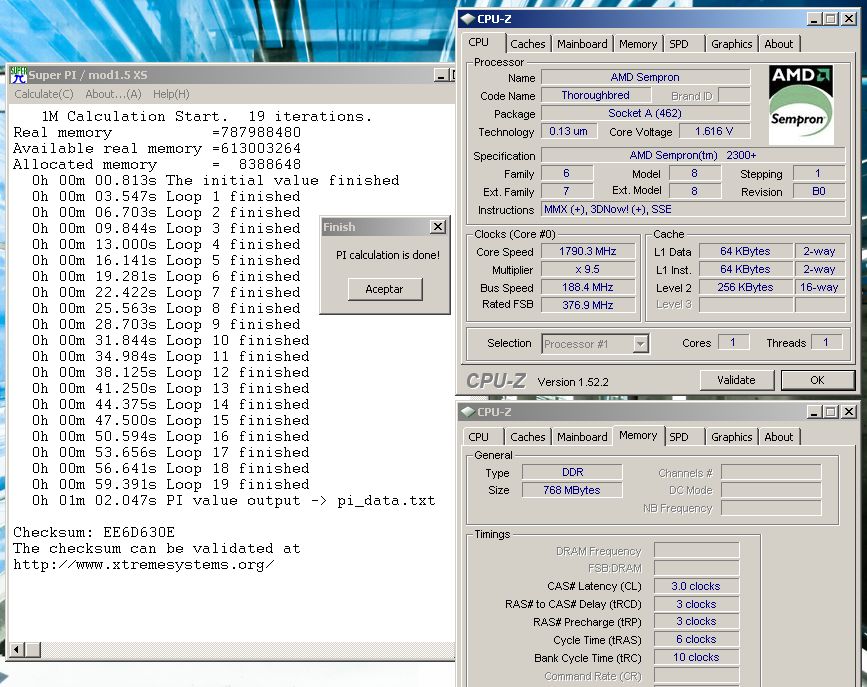867x687 pixels.
Task: Minimize the Super PI window
Action: tap(441, 75)
